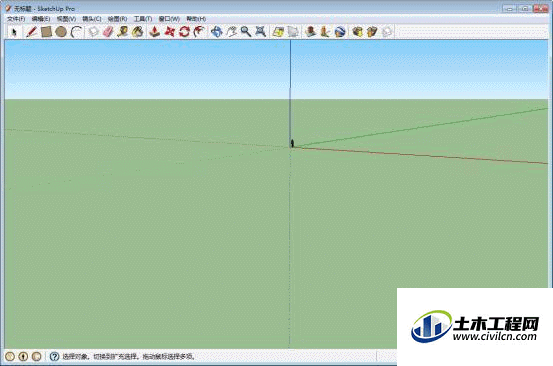
Task: Open the 工具(T) menu
Action: coord(143,19)
